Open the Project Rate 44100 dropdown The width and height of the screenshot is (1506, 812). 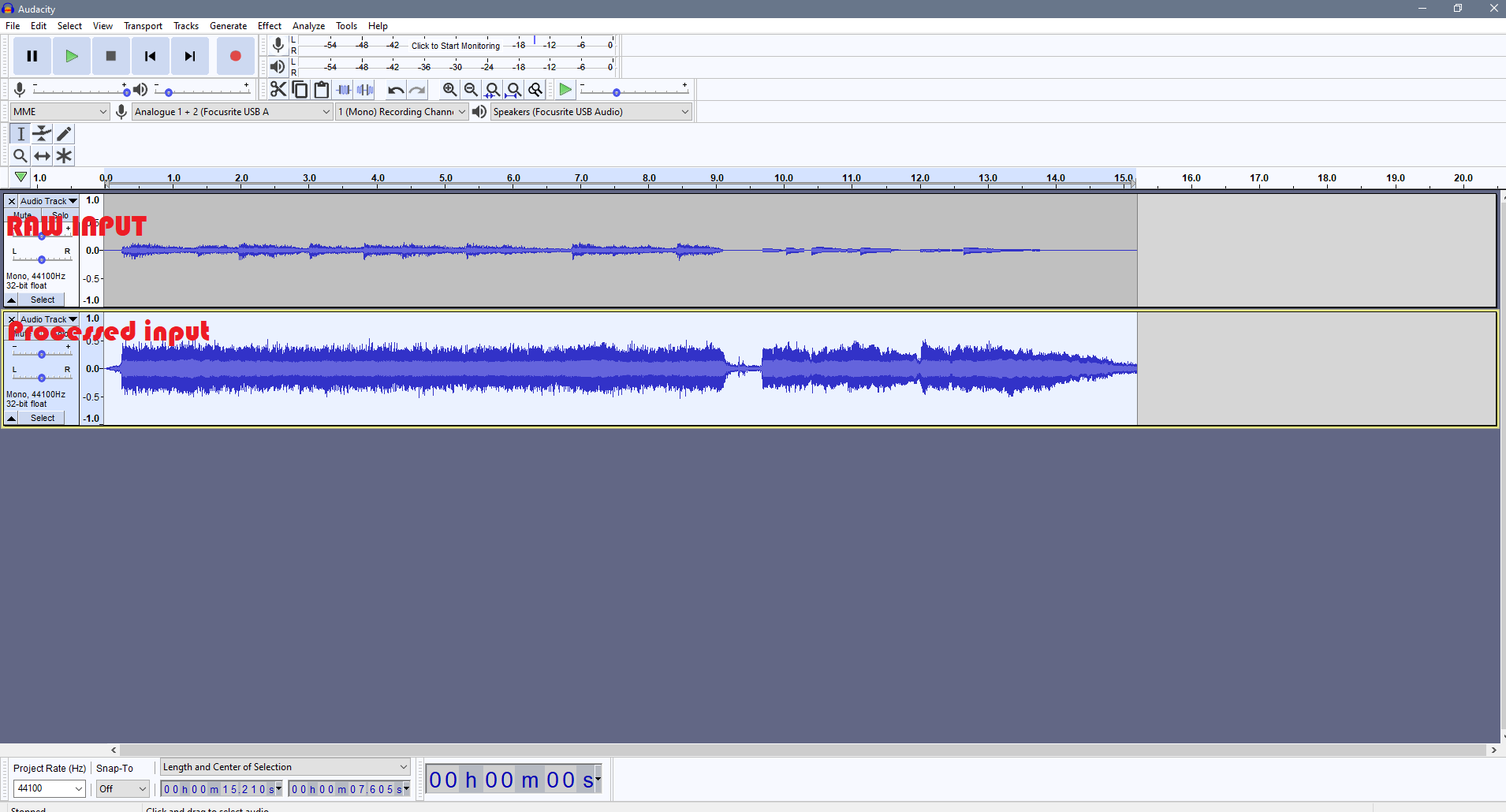(50, 788)
